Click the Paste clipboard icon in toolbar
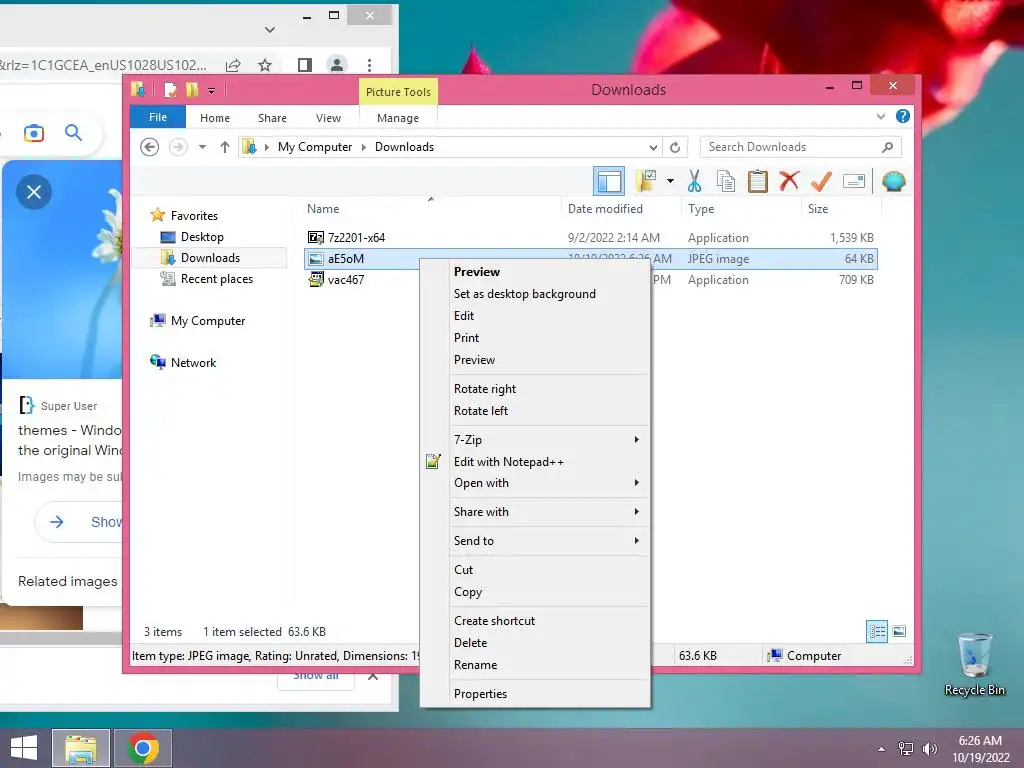Screen dimensions: 1024x768 coord(758,181)
